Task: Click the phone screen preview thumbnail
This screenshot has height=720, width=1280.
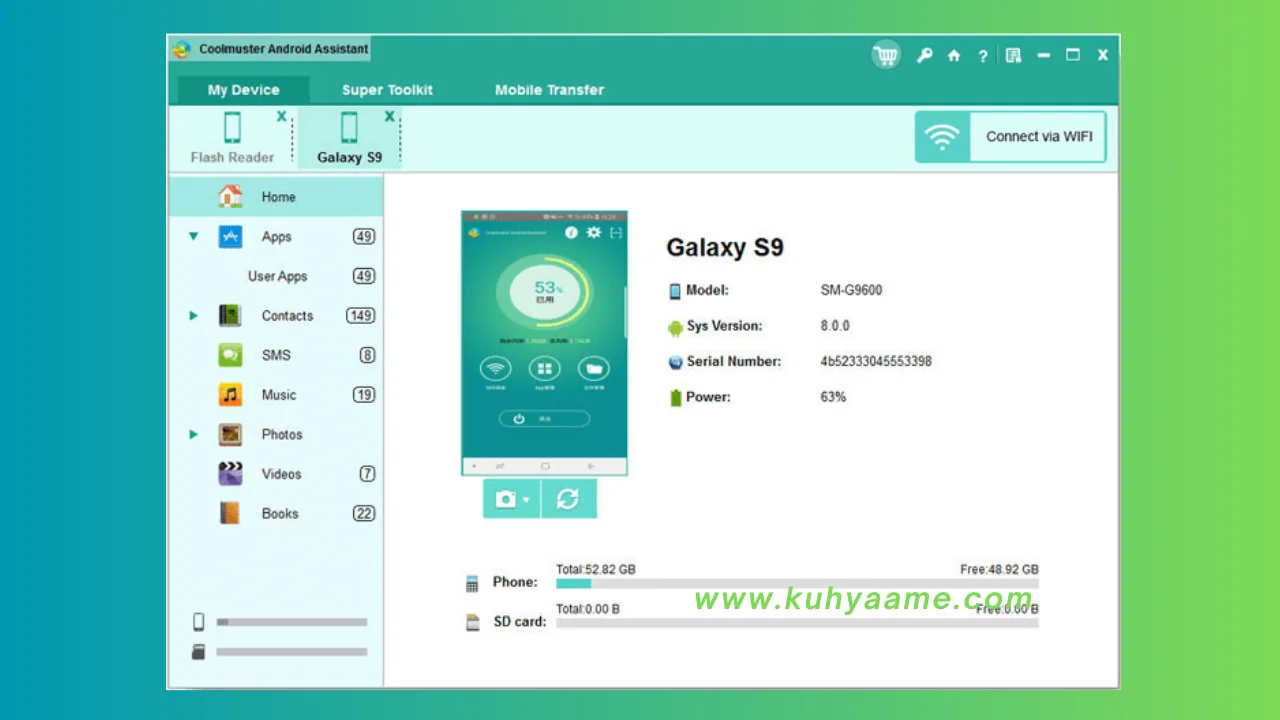Action: (x=544, y=343)
